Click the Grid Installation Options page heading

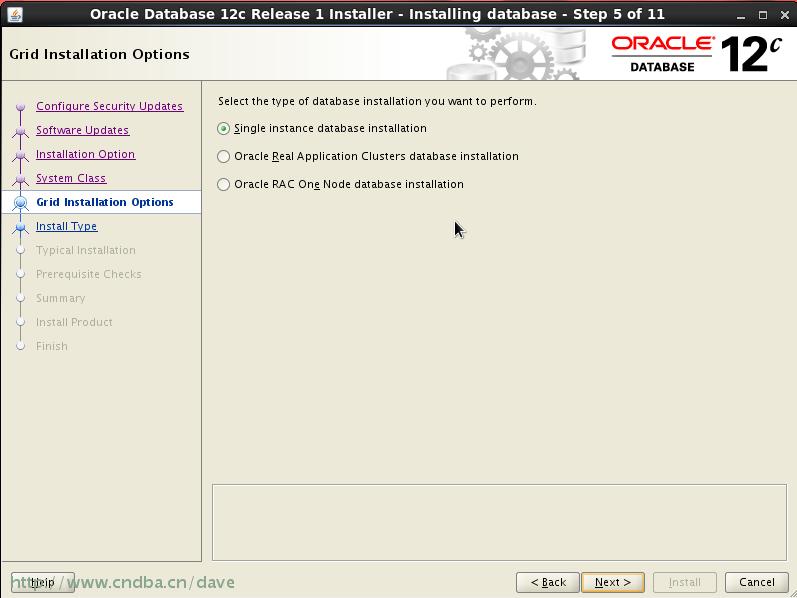[x=100, y=54]
